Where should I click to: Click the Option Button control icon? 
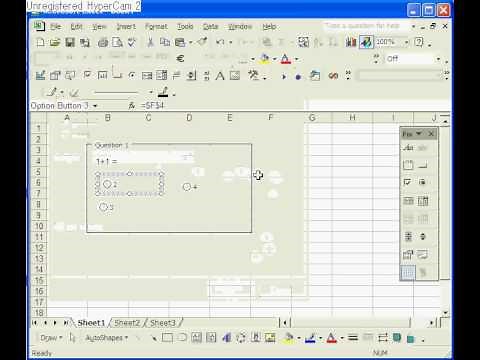click(x=422, y=182)
